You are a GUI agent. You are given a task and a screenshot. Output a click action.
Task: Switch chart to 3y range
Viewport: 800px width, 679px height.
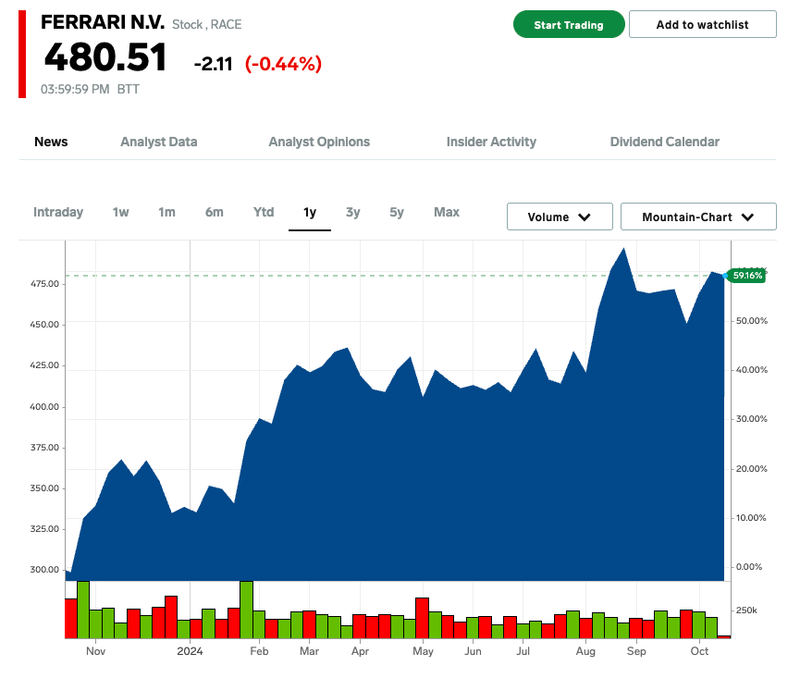pyautogui.click(x=353, y=212)
